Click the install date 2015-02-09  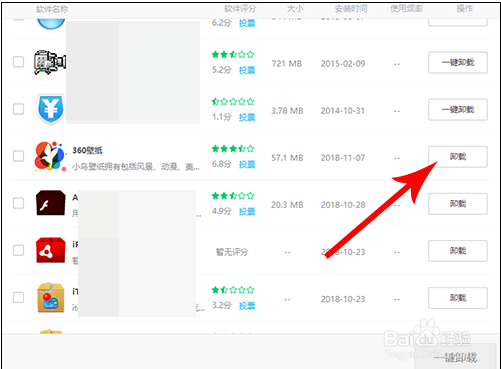pyautogui.click(x=343, y=63)
